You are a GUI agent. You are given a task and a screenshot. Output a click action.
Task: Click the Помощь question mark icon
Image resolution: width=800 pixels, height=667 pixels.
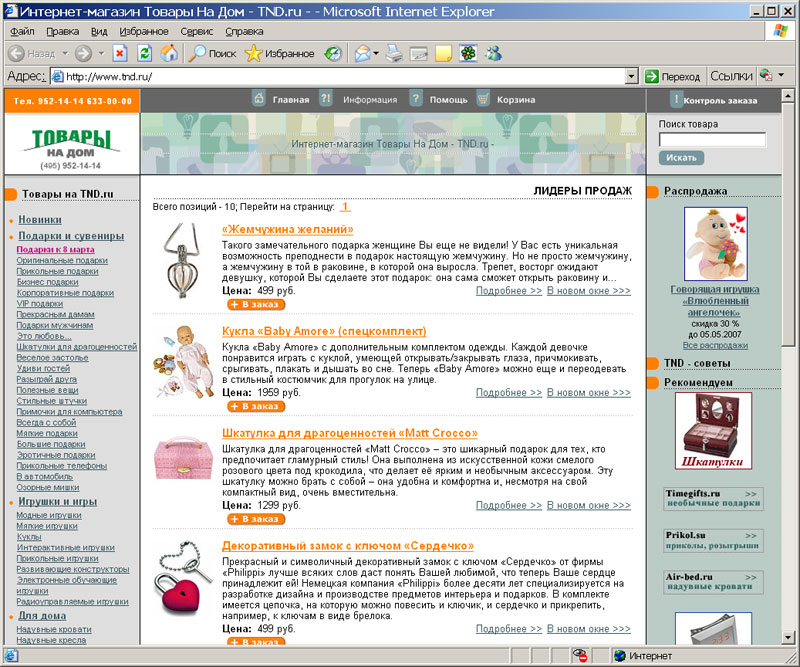[x=416, y=97]
